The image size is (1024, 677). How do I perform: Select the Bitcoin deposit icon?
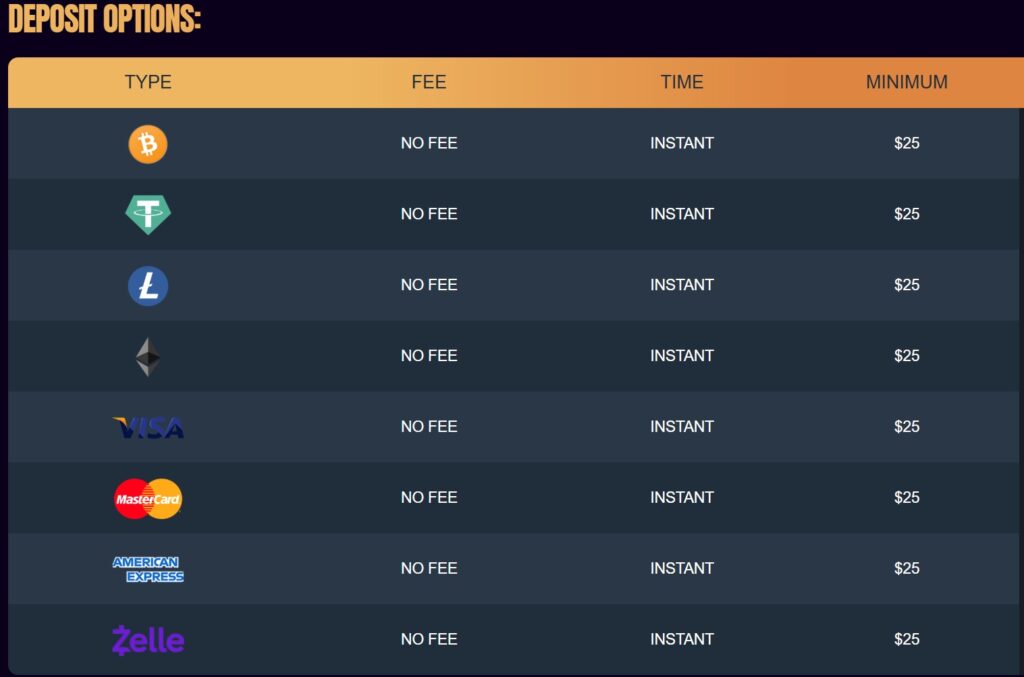(148, 144)
